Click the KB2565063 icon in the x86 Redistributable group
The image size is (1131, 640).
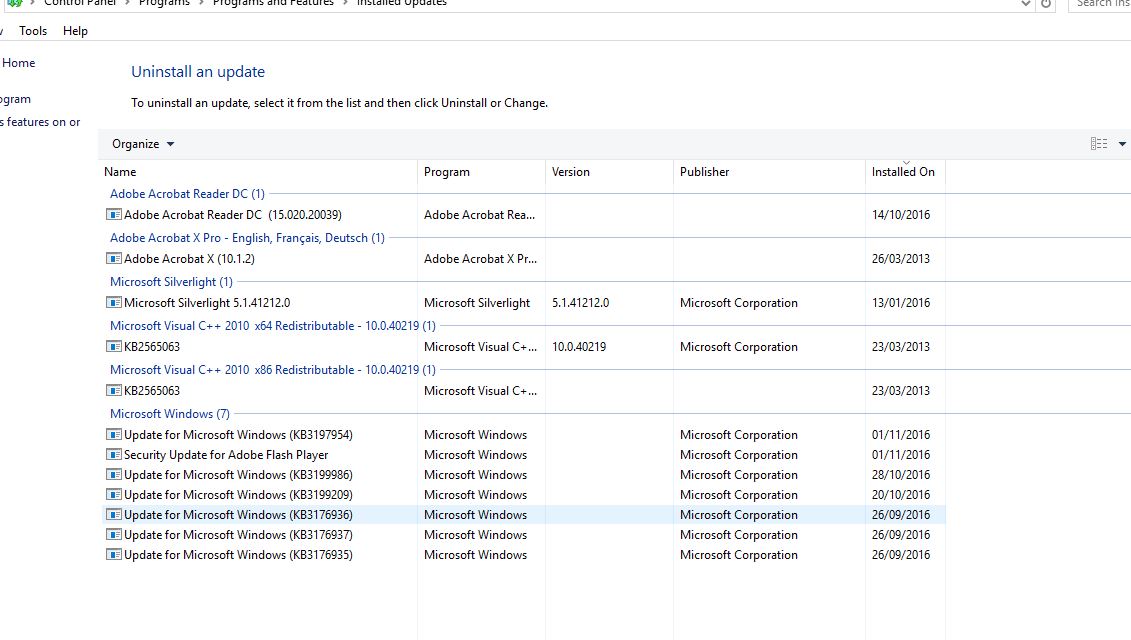(x=113, y=390)
